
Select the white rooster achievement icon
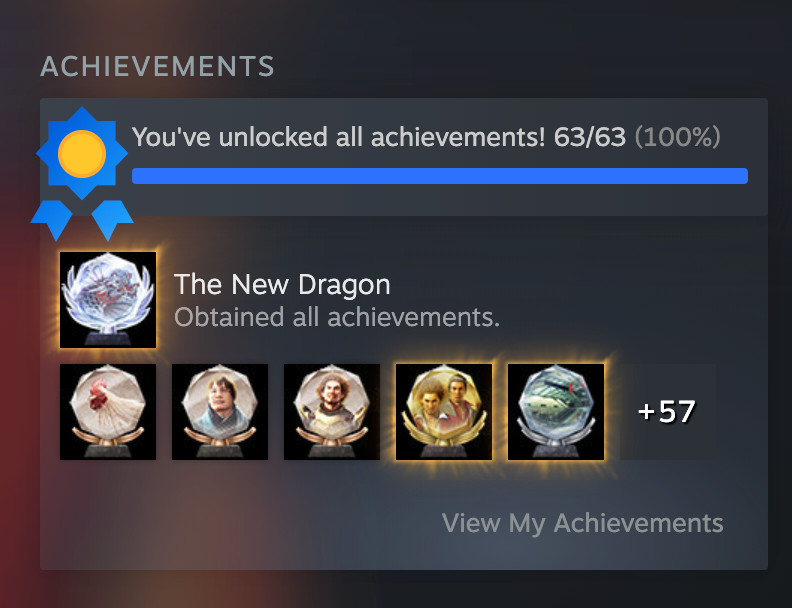point(108,412)
